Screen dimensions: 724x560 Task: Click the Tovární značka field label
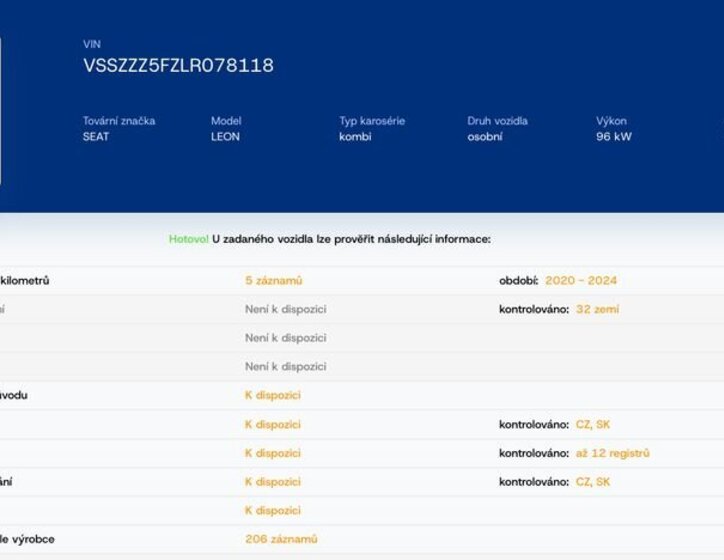coord(119,121)
